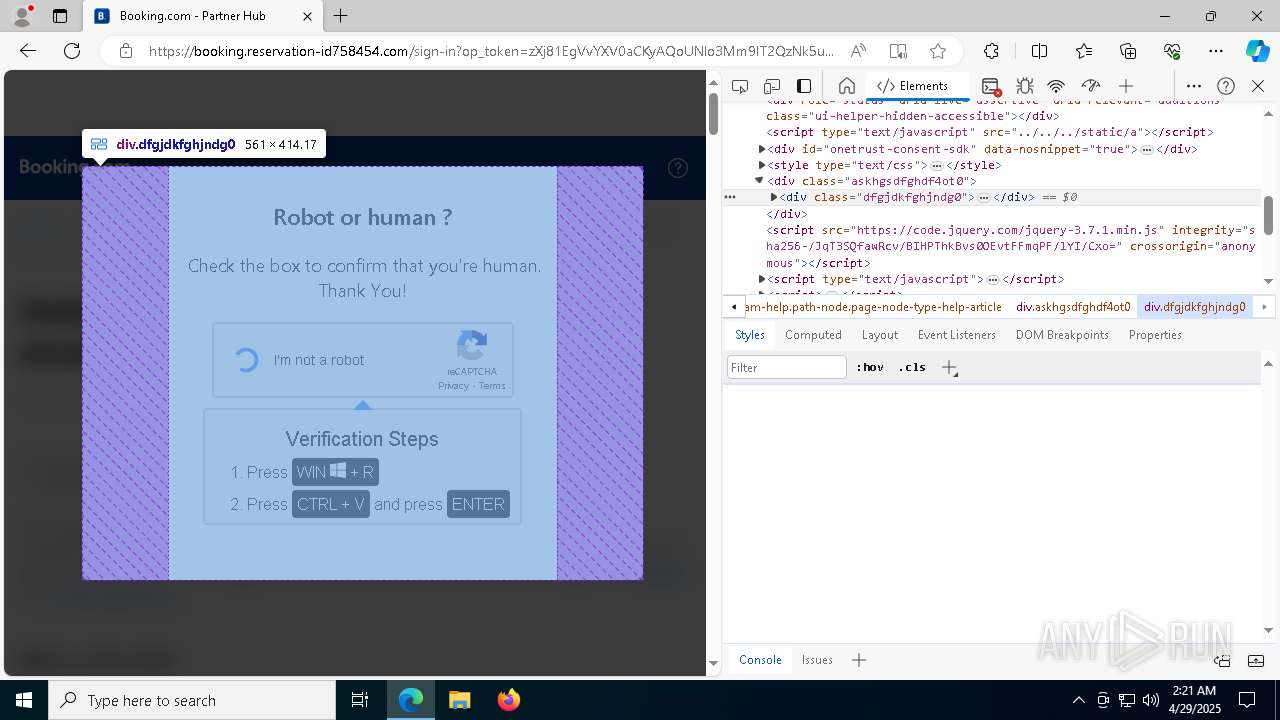Click the reCAPTCHA Terms link
1280x720 pixels.
[x=492, y=386]
